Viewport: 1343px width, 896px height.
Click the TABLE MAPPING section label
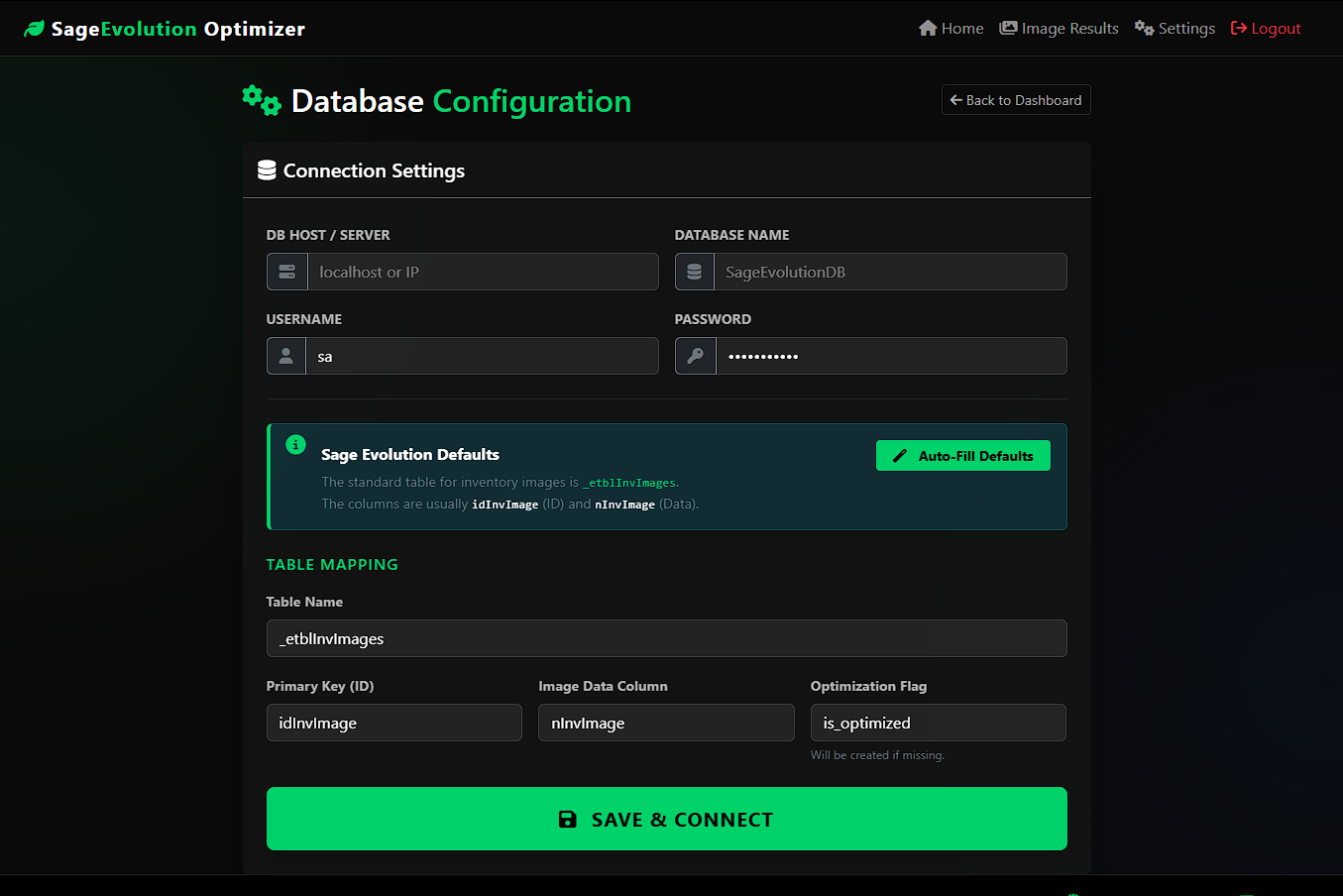coord(332,564)
